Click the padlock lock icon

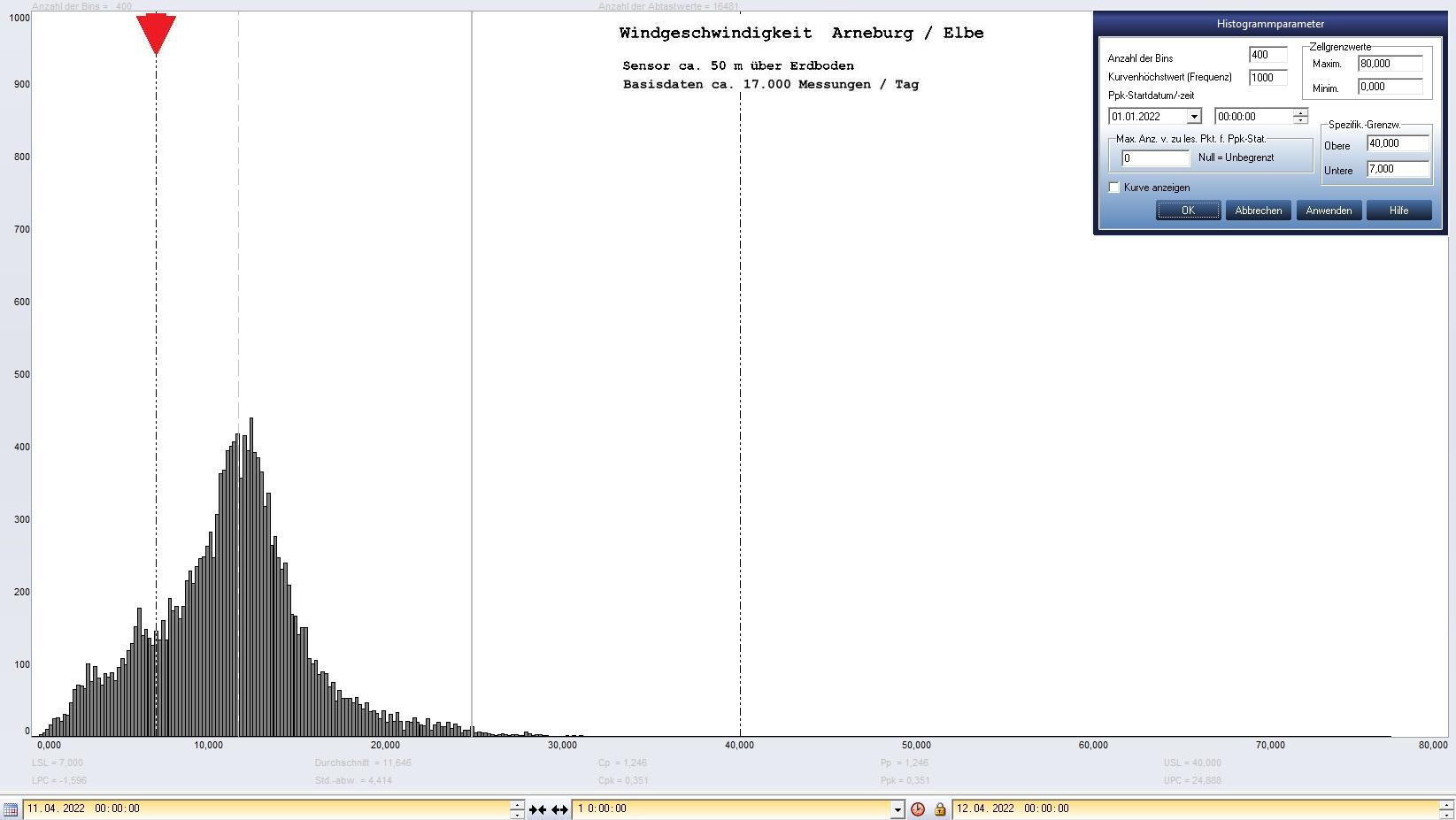tap(940, 809)
